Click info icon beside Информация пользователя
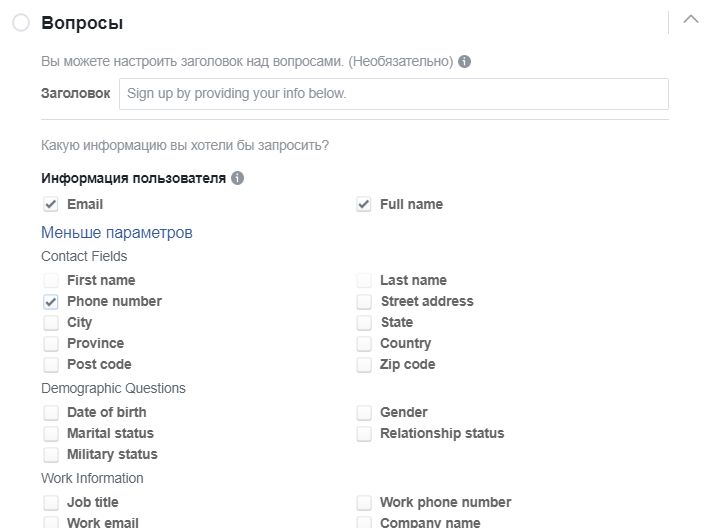The image size is (706, 528). click(237, 178)
